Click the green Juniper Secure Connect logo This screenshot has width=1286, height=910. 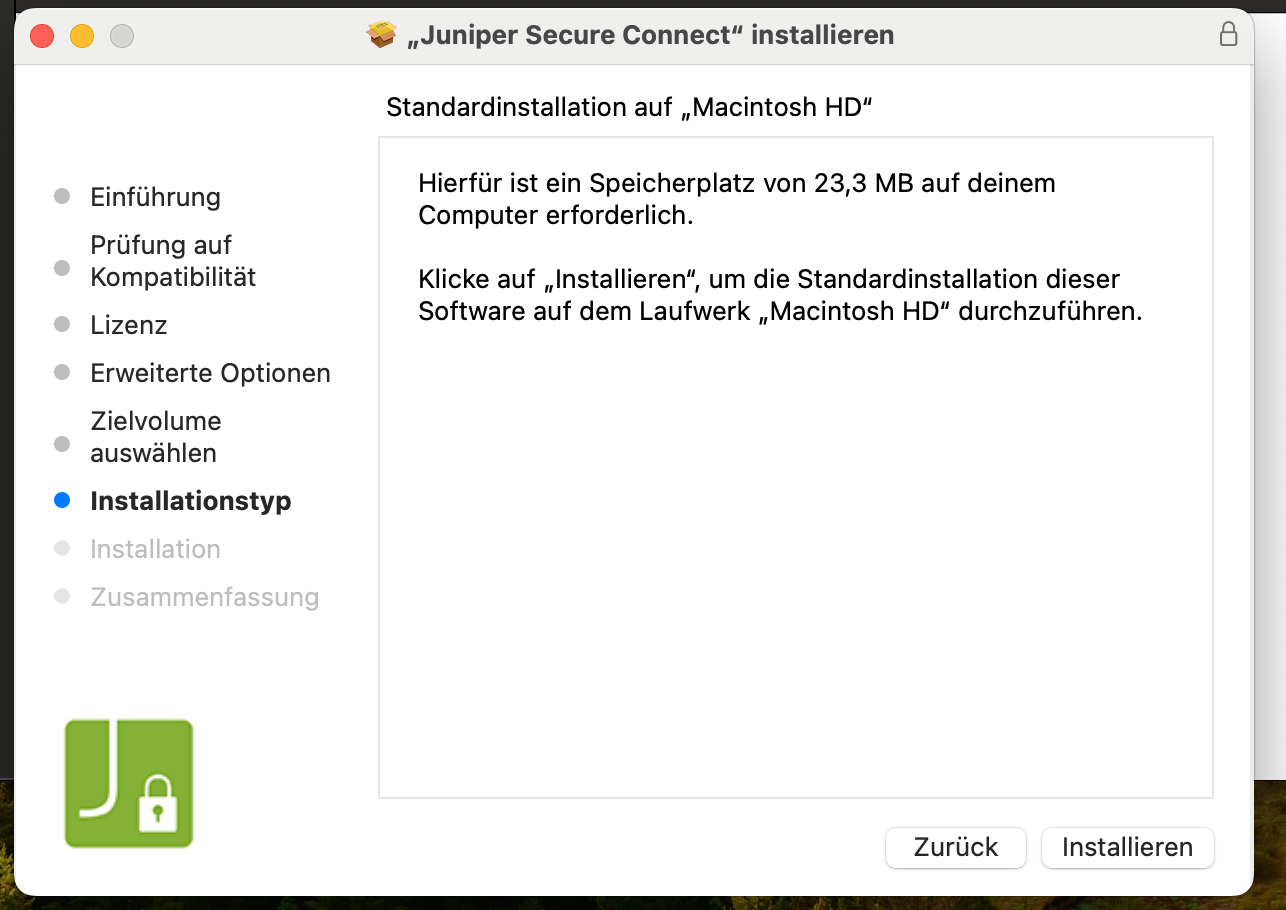click(128, 783)
